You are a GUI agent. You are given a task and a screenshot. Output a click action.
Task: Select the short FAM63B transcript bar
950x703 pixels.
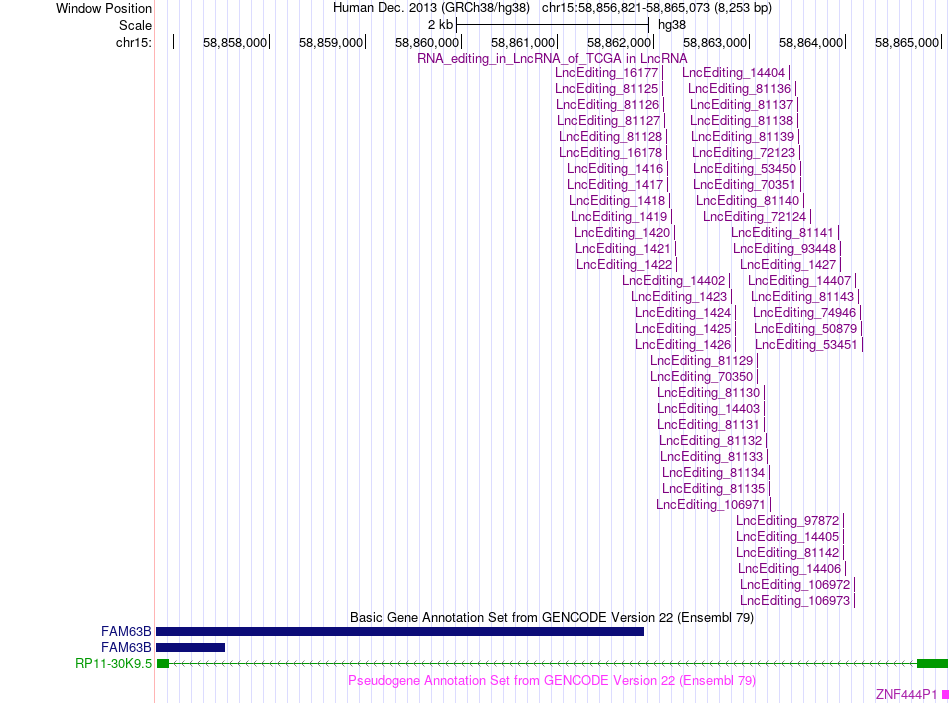191,647
